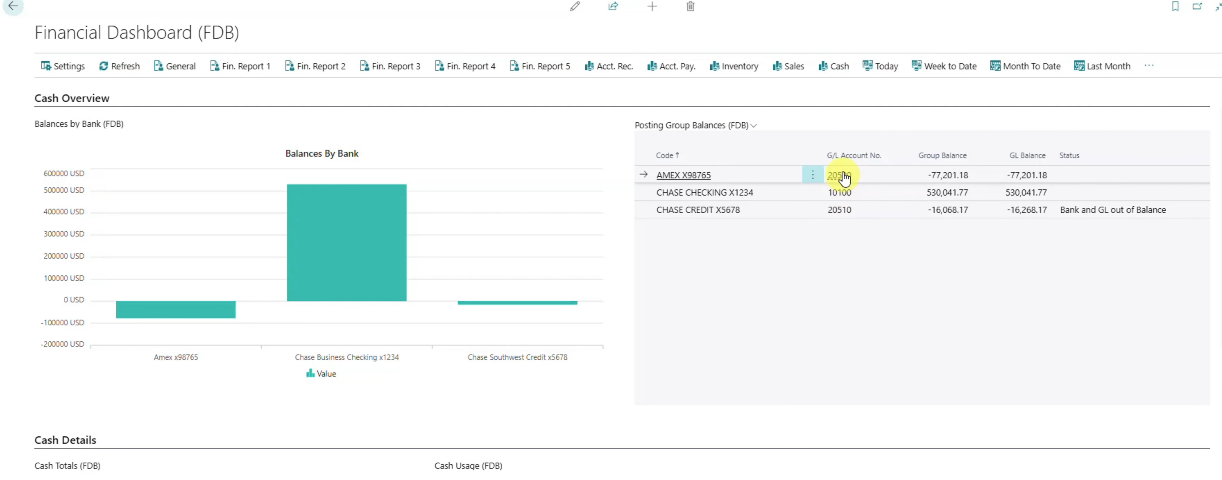Open page in new window icon
The image size is (1222, 480).
[x=1197, y=7]
